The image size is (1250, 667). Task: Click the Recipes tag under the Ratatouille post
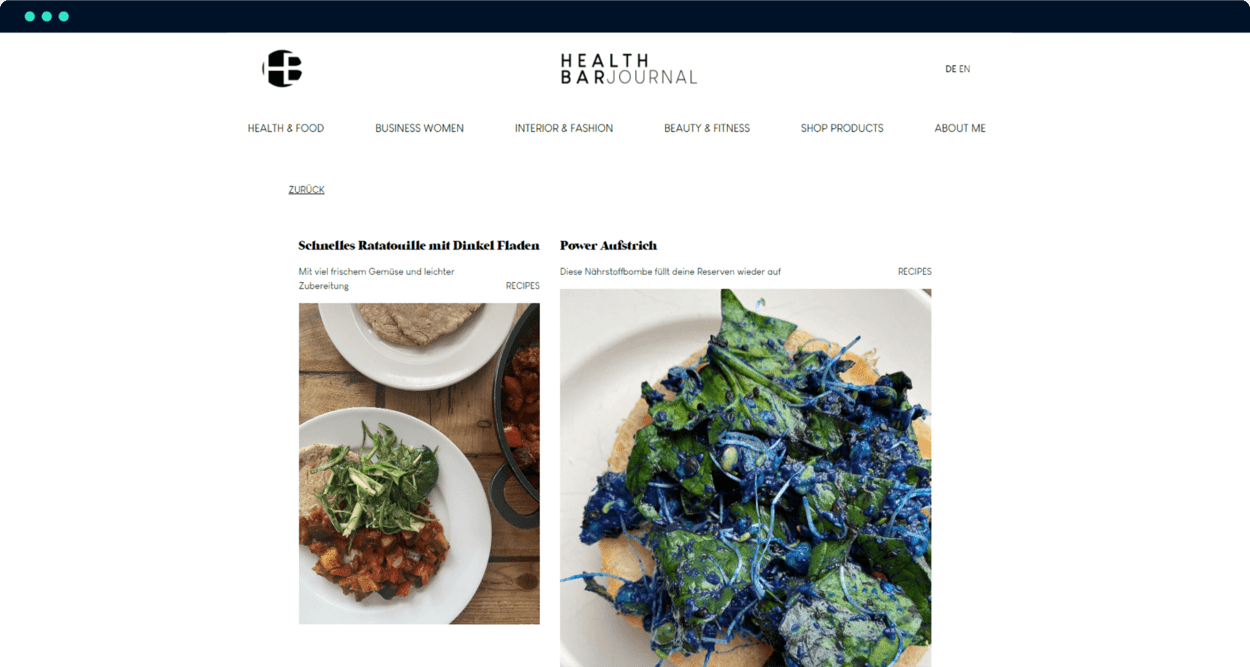pos(522,286)
